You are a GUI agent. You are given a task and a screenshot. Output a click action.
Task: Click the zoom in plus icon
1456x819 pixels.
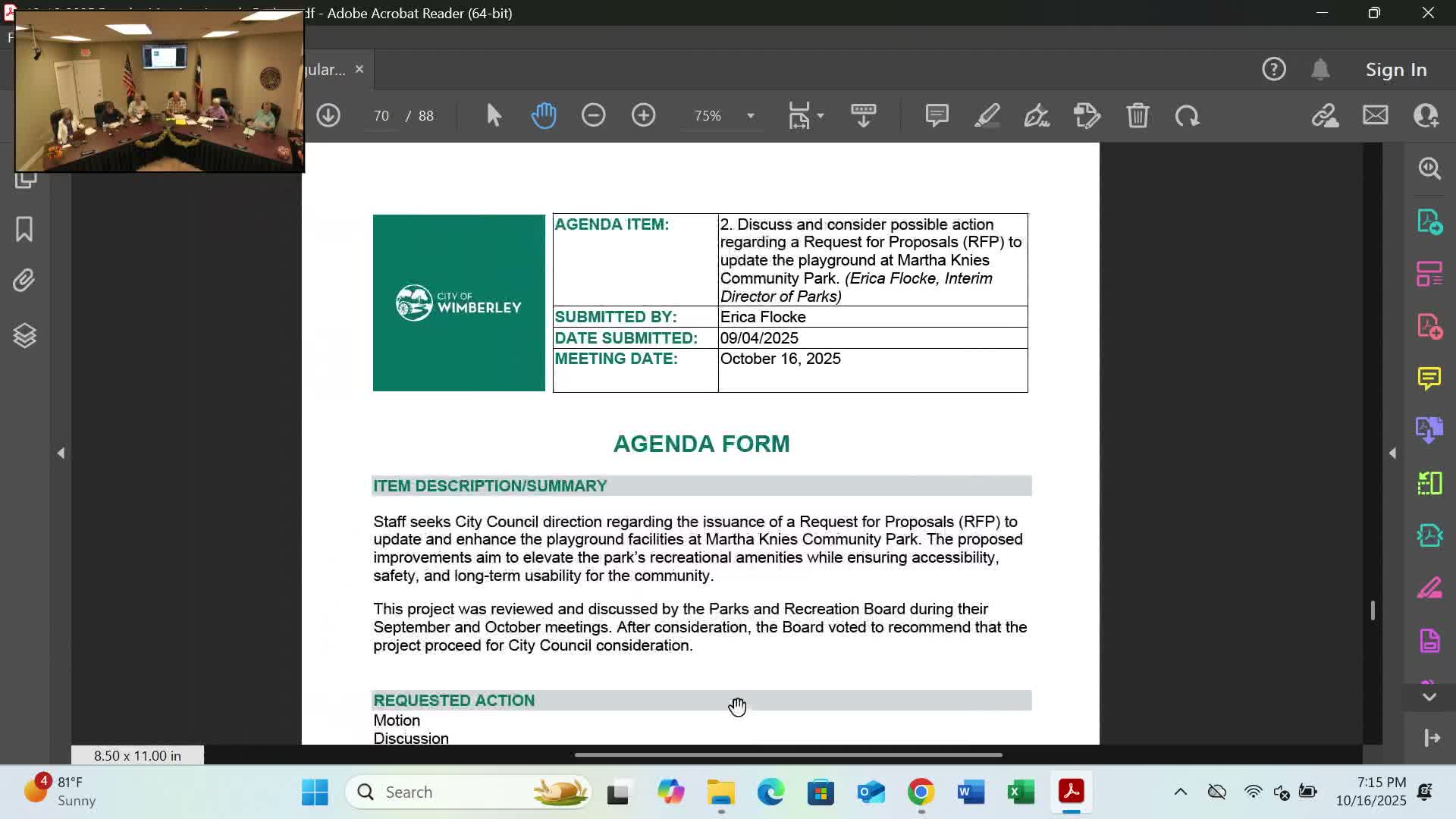point(643,115)
